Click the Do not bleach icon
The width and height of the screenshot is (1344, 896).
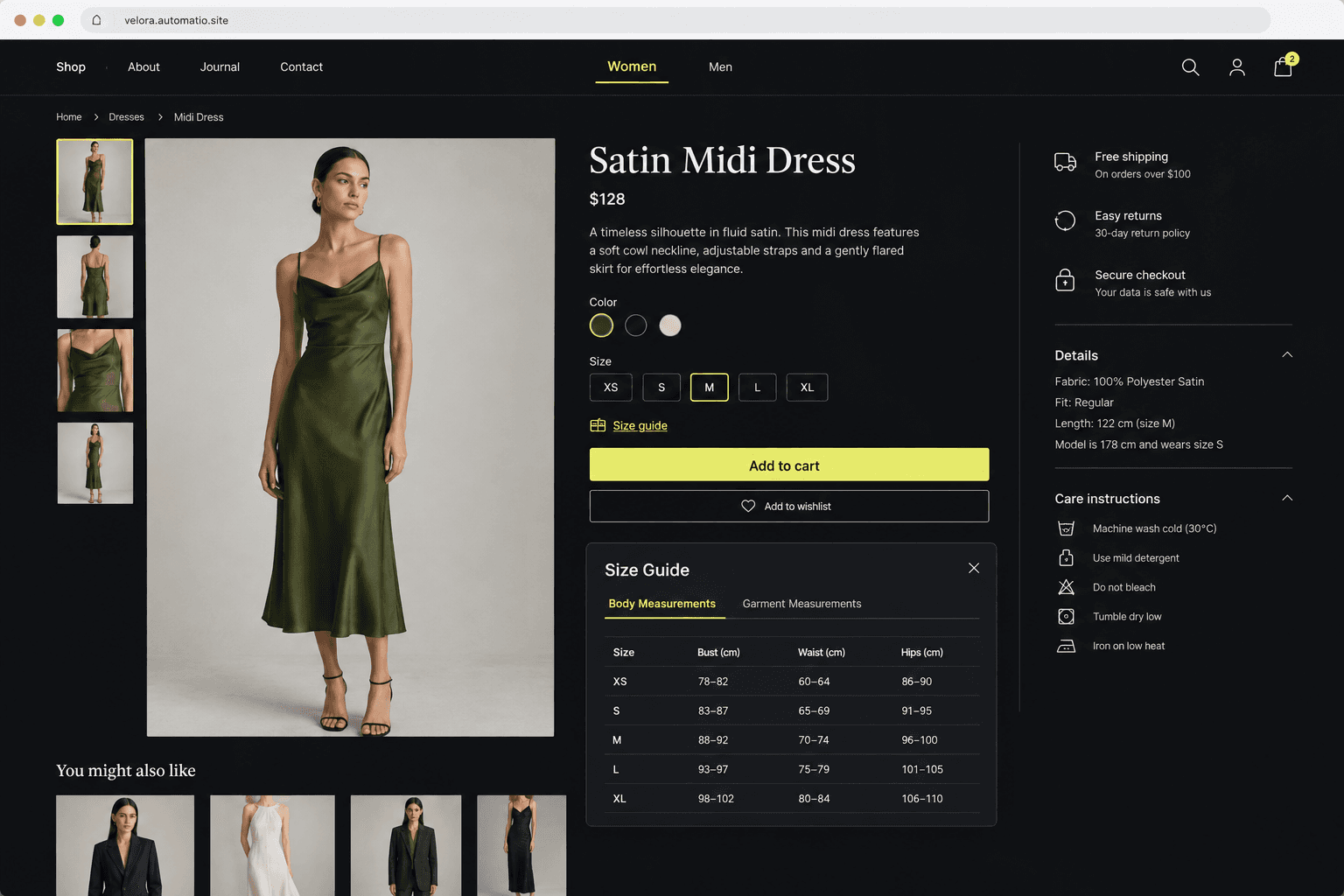[1066, 587]
